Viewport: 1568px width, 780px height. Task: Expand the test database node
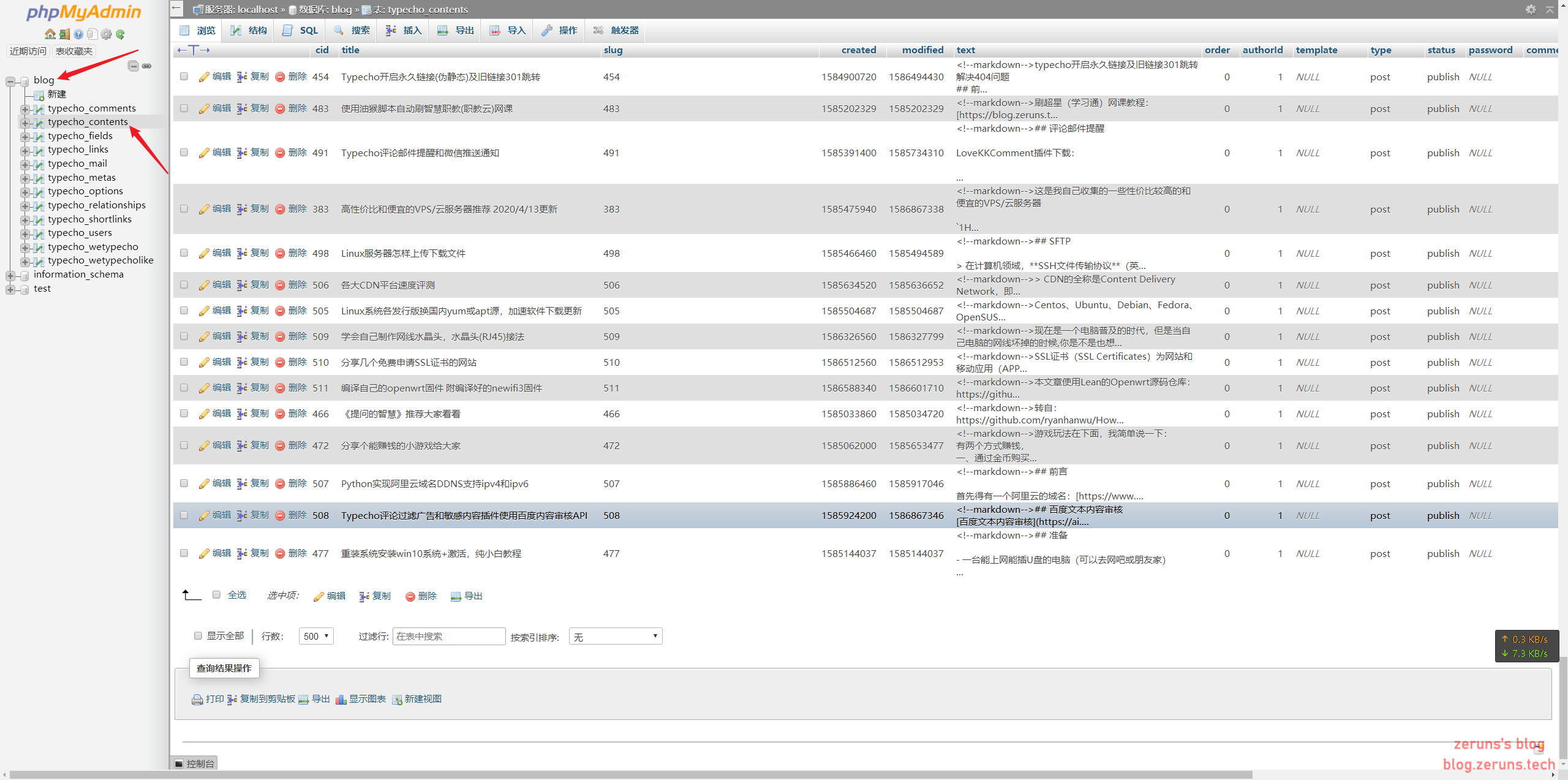[x=10, y=290]
